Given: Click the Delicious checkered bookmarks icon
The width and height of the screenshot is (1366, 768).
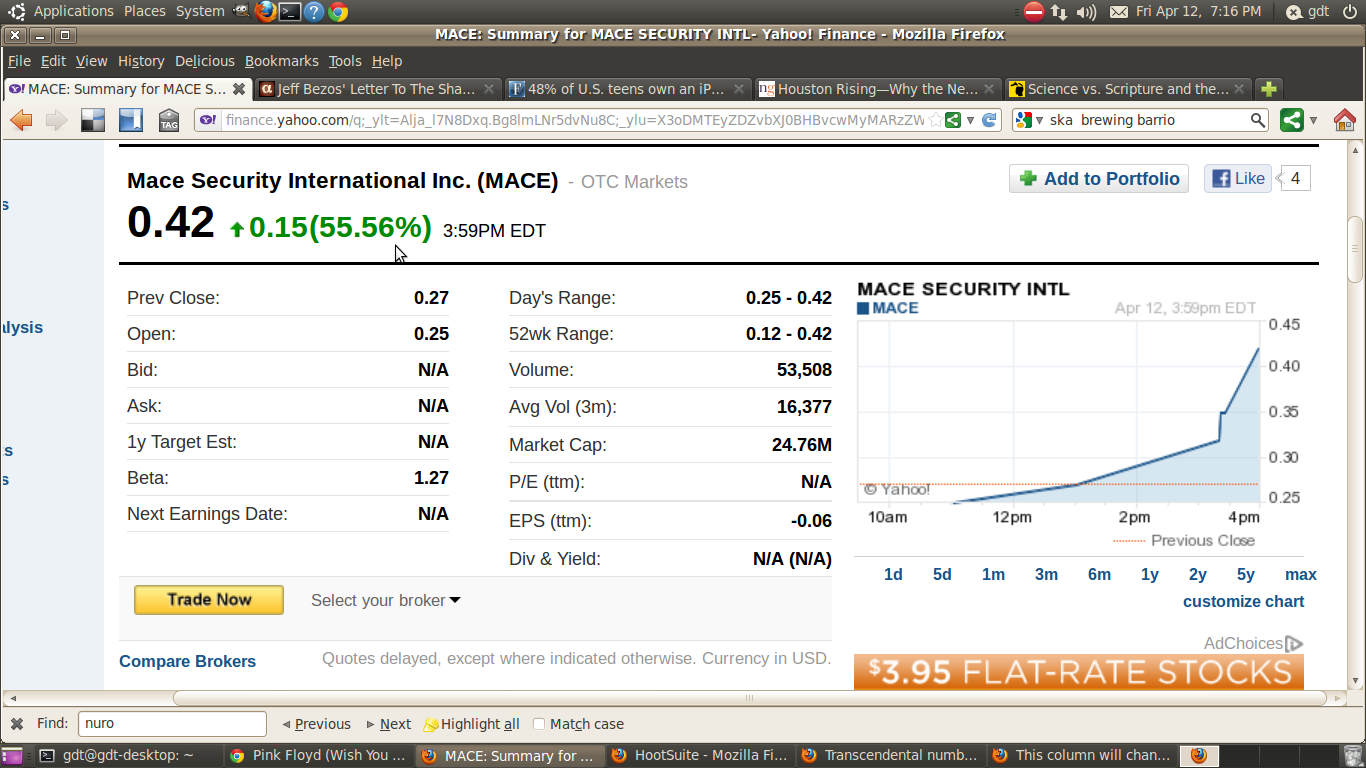Looking at the screenshot, I should click(x=93, y=121).
